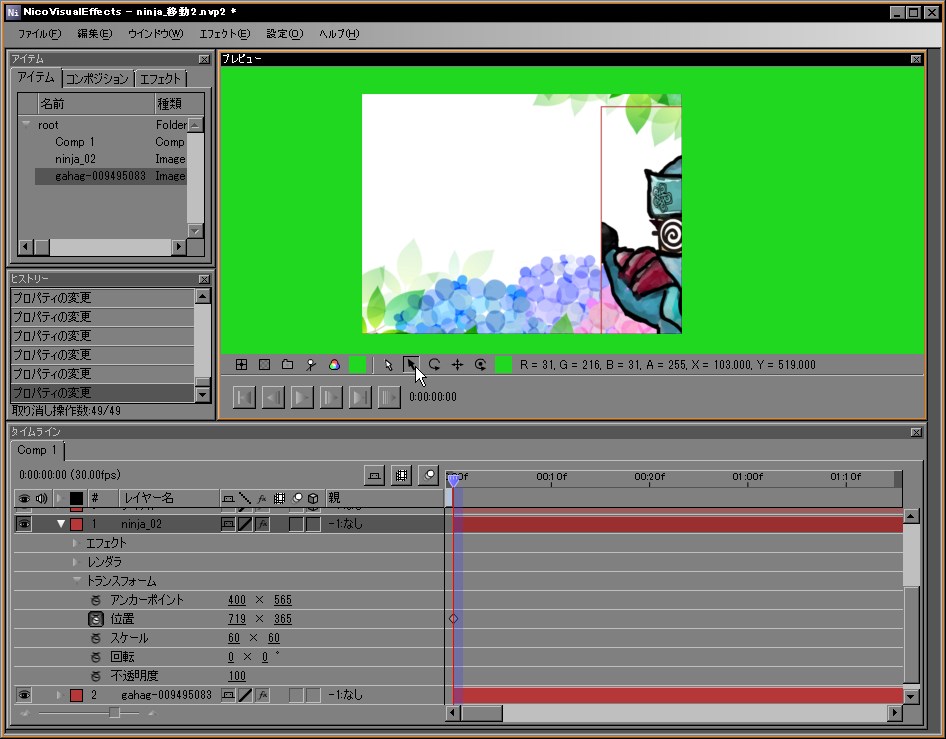The height and width of the screenshot is (739, 946).
Task: Toggle the grid display icon in preview toolbar
Action: point(241,364)
